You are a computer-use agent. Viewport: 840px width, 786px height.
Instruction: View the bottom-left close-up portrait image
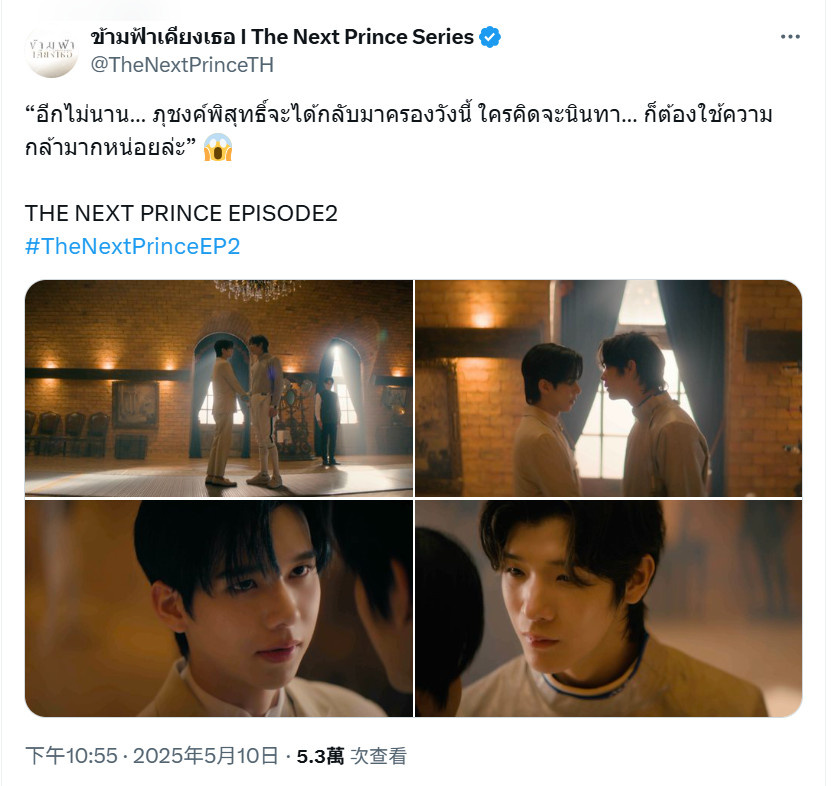tap(219, 608)
